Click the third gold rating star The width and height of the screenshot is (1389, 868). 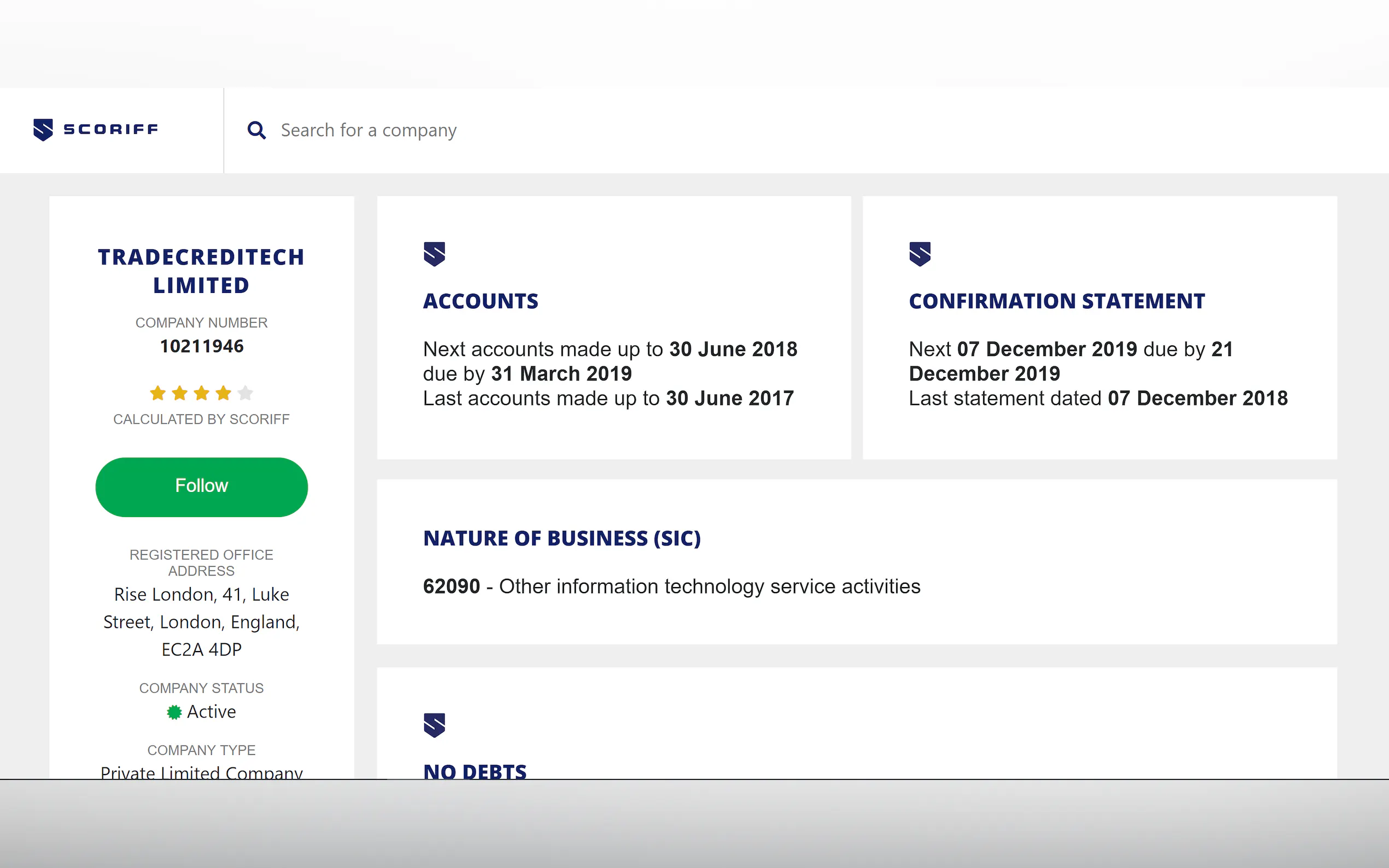pos(202,393)
